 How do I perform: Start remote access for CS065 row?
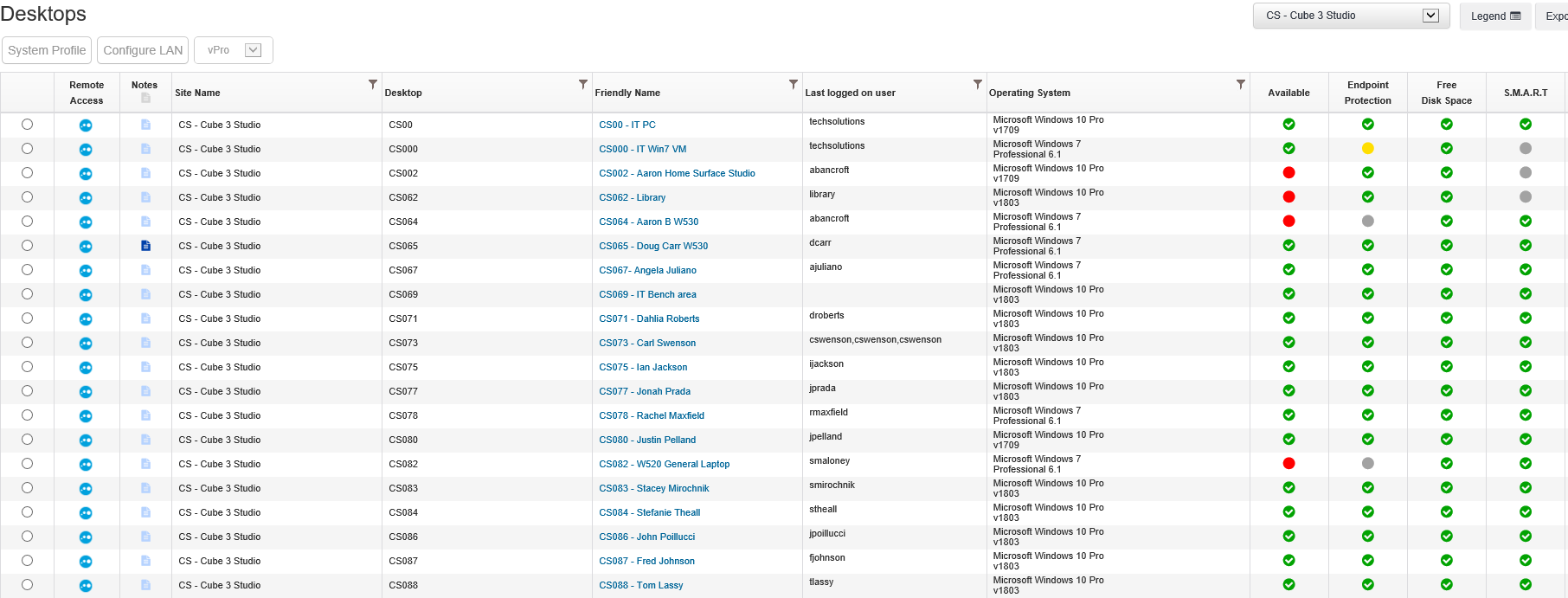pyautogui.click(x=86, y=247)
